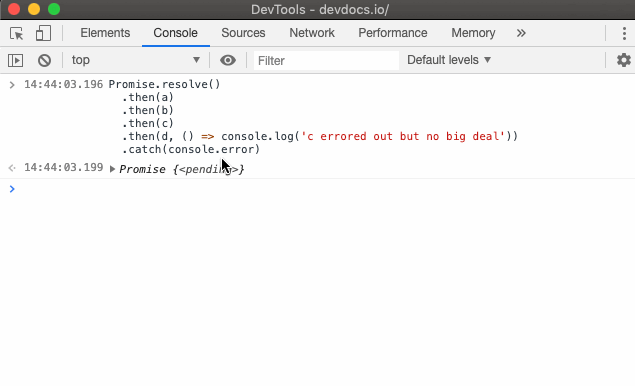Open the top JavaScript context dropdown
Image resolution: width=635 pixels, height=386 pixels.
136,60
